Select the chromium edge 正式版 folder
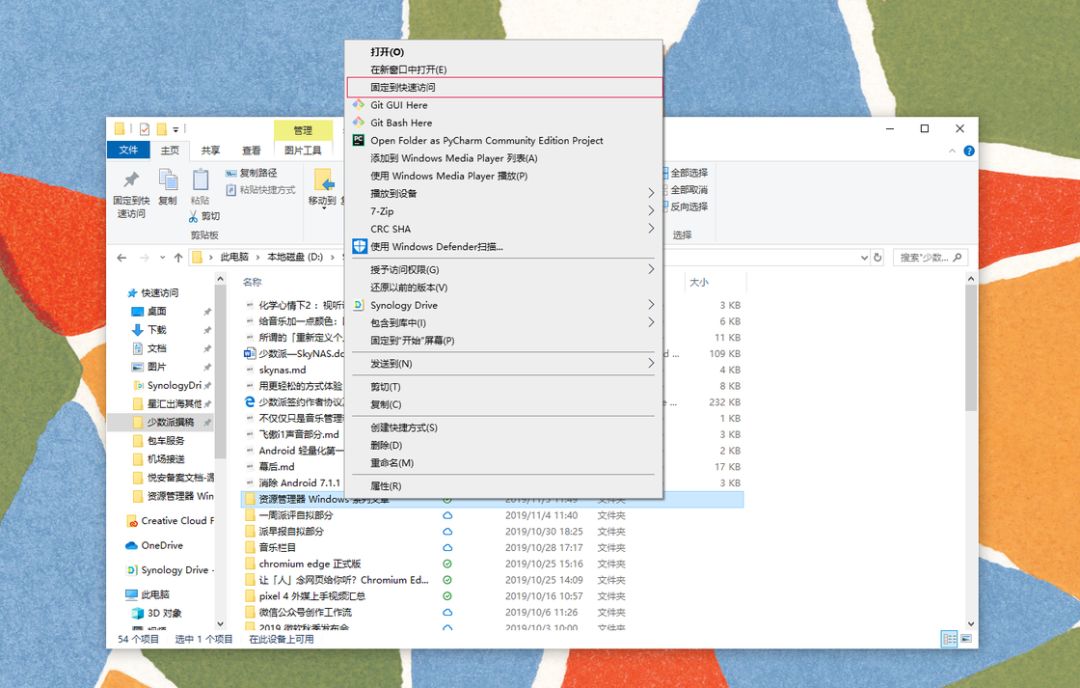The height and width of the screenshot is (688, 1080). (309, 564)
